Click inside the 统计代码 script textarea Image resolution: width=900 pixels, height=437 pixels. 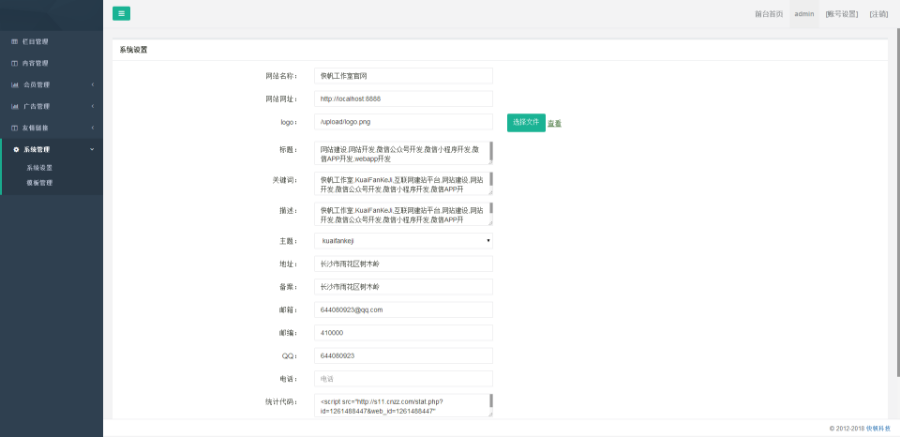[x=402, y=405]
